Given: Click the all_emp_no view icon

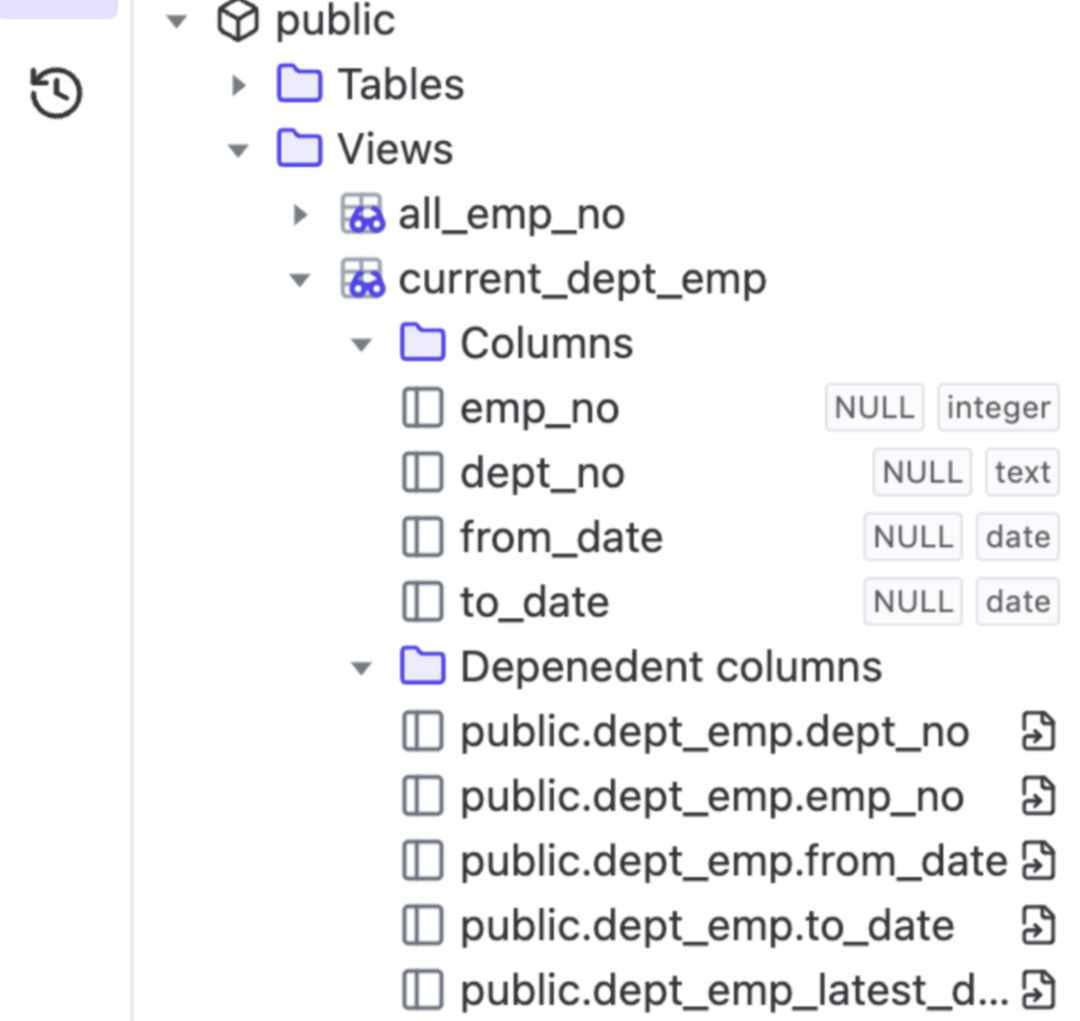Looking at the screenshot, I should click(363, 214).
